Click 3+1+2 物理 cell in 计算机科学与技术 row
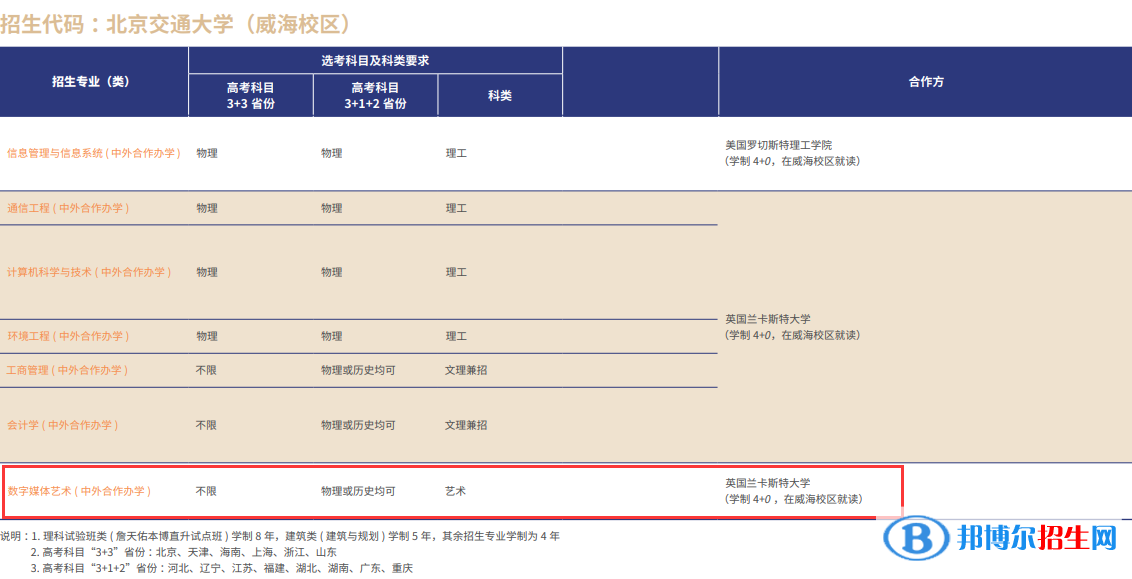 click(x=332, y=272)
